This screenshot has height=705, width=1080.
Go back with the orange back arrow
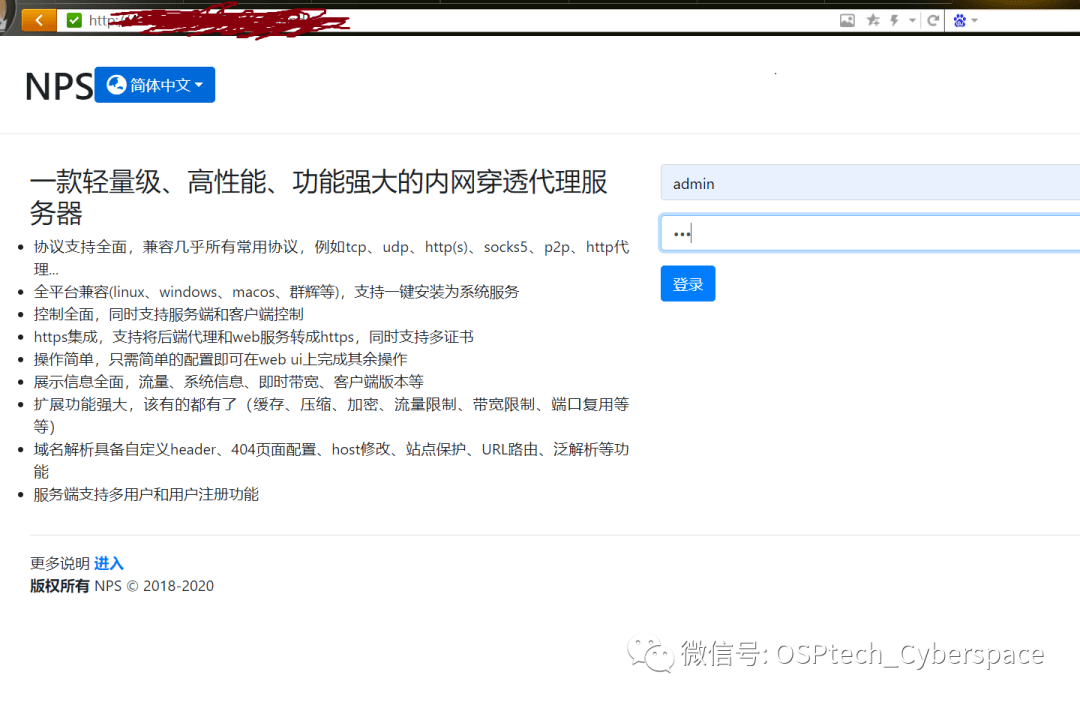(x=39, y=20)
